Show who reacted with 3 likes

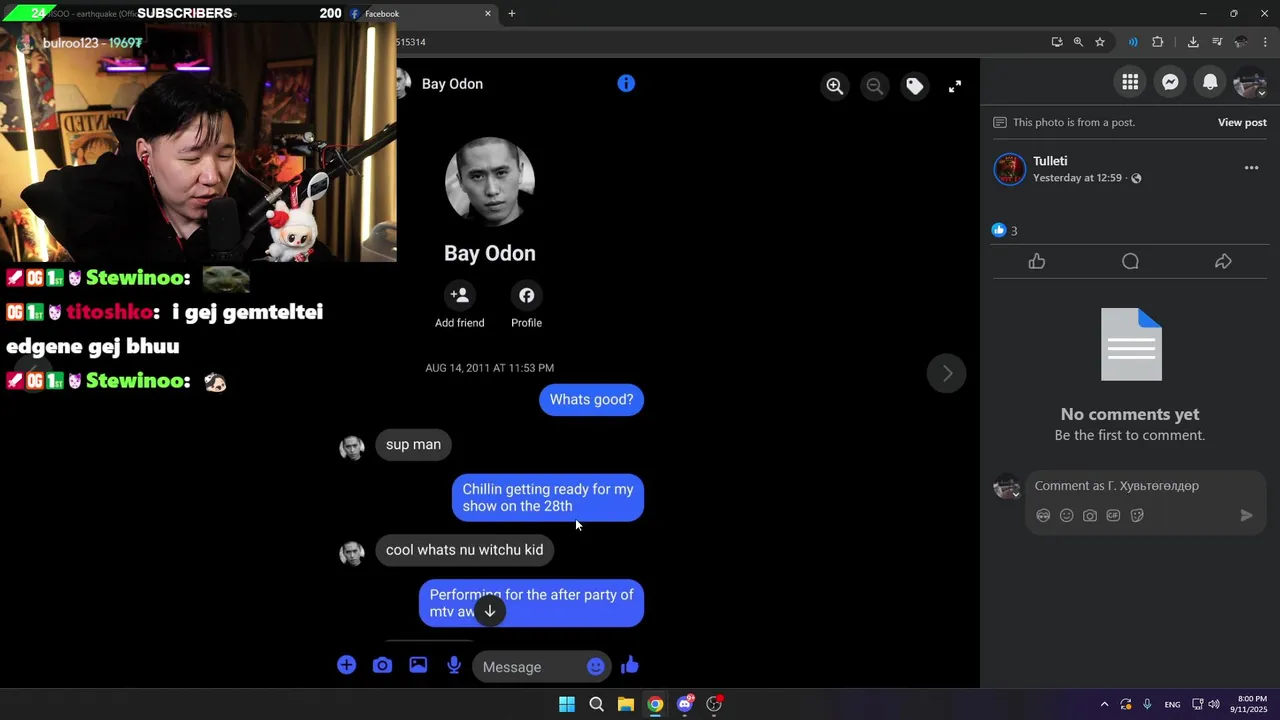[x=1005, y=230]
